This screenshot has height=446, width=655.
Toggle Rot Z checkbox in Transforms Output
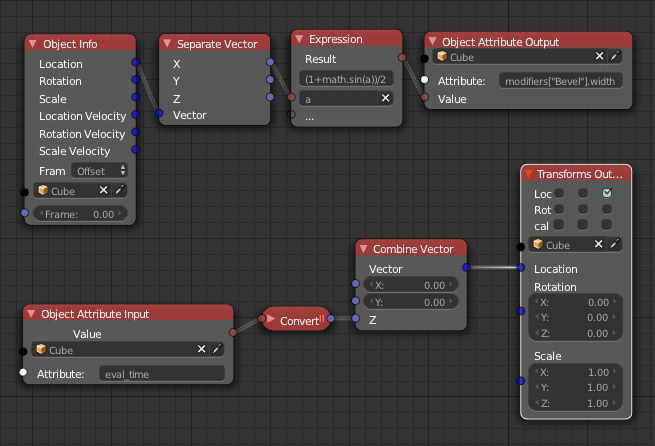click(x=607, y=209)
